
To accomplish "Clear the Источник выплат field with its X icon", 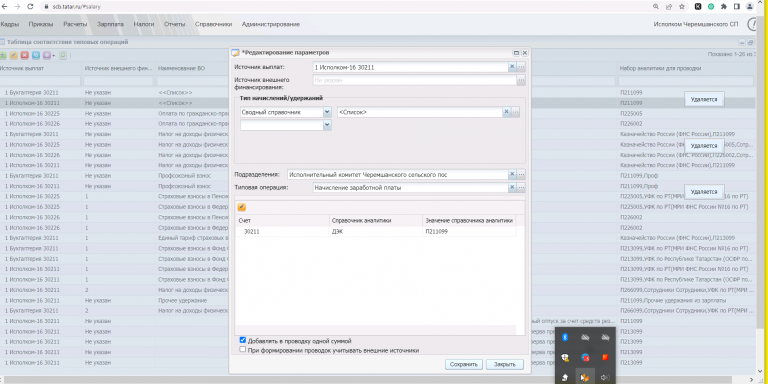I will (512, 67).
